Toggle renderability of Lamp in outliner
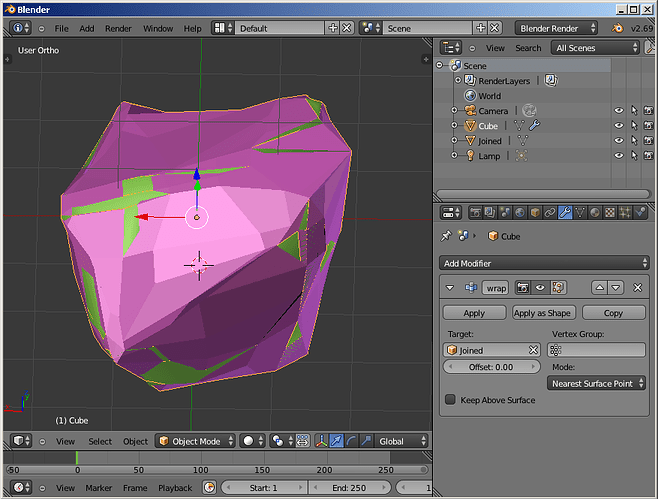 [x=649, y=155]
